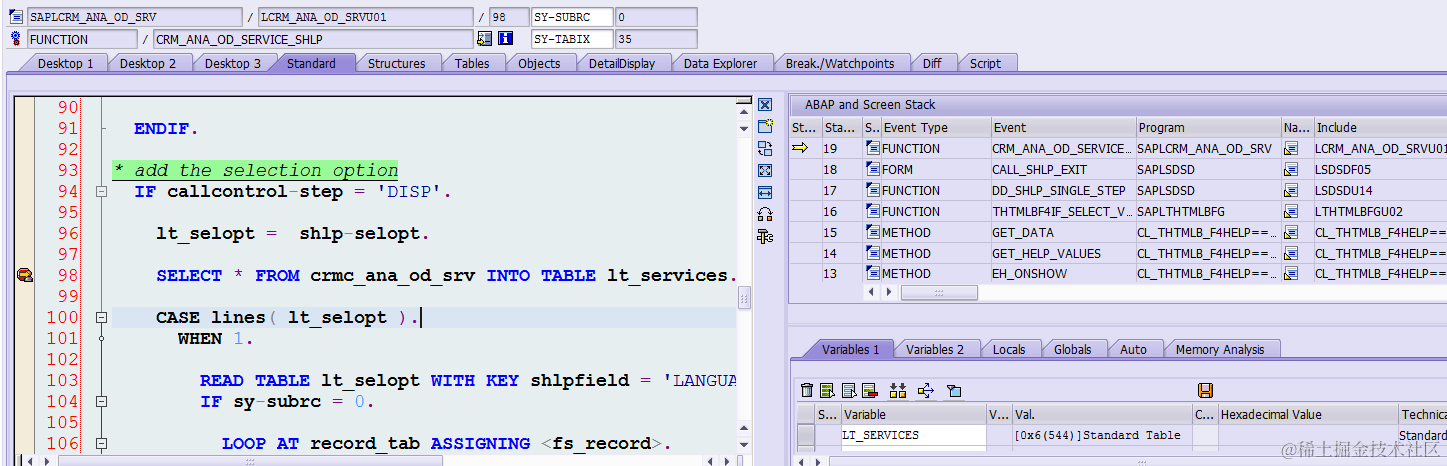Click the Variable column header

[913, 414]
